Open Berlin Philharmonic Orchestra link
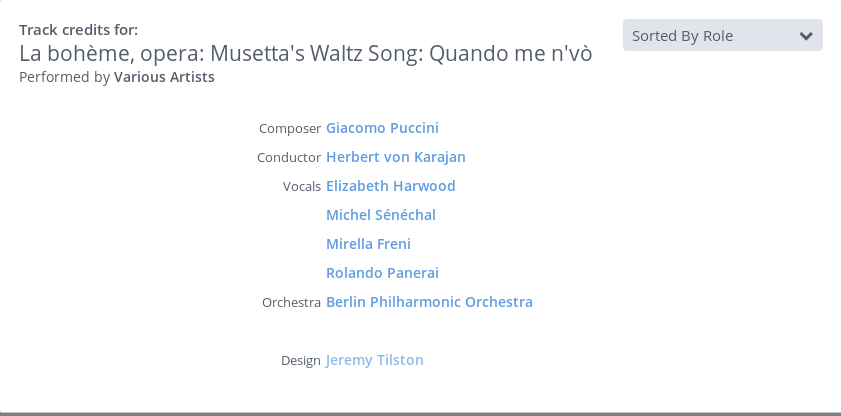Screen dimensions: 841x416 point(429,302)
